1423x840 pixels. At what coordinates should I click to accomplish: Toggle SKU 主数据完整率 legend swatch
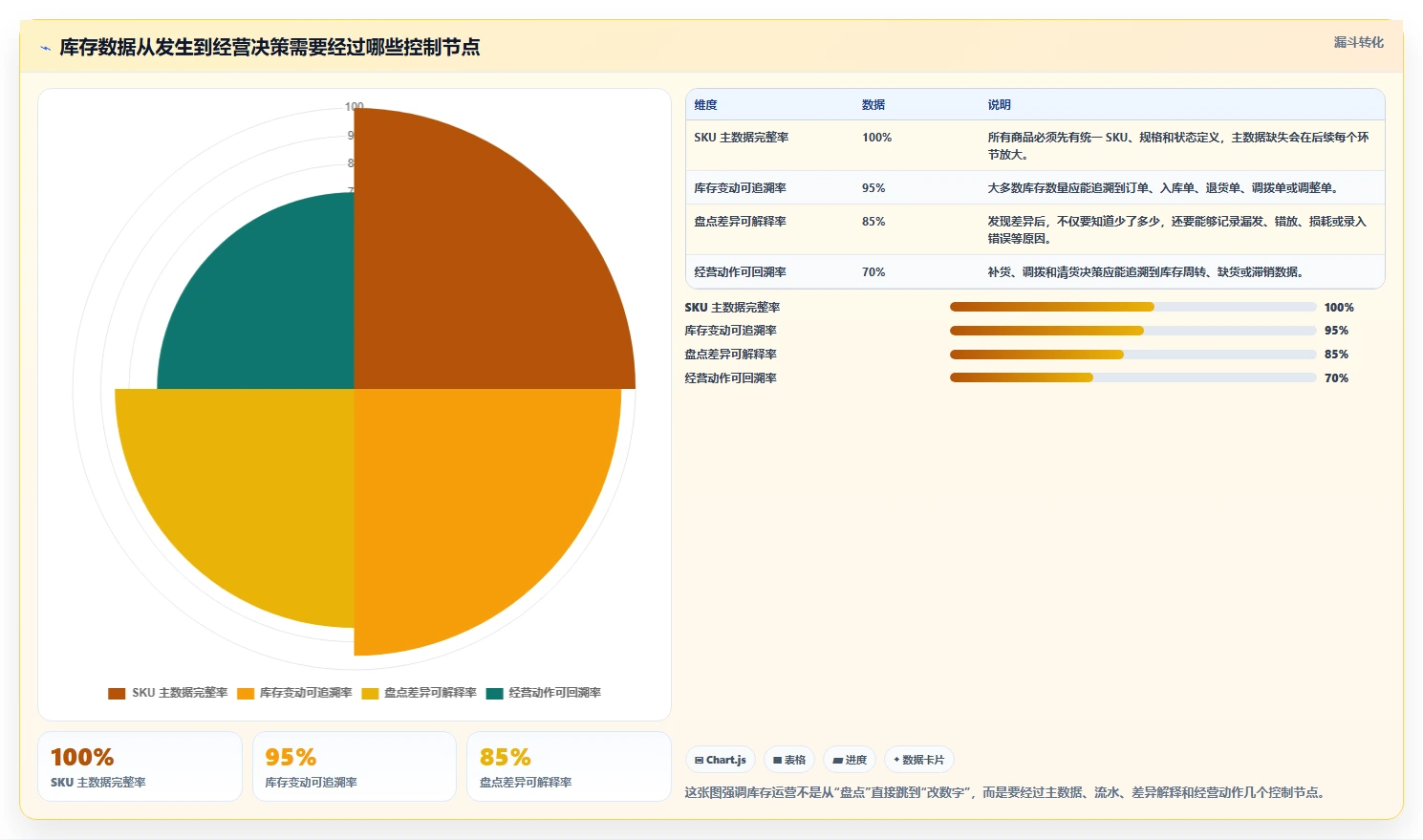point(117,694)
